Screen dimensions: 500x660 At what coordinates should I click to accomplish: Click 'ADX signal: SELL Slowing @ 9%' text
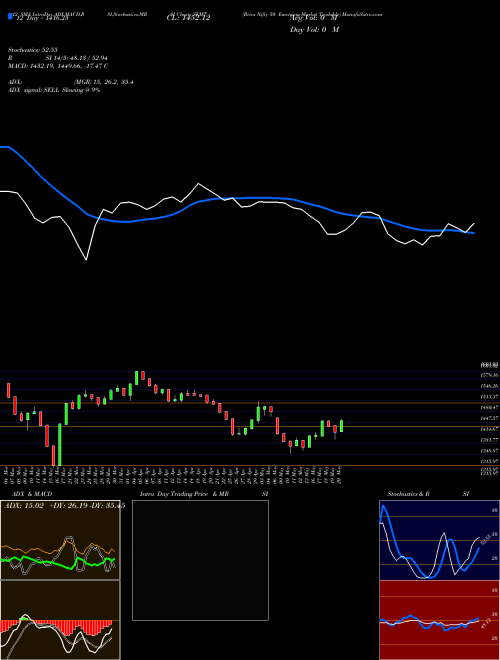[x=54, y=90]
